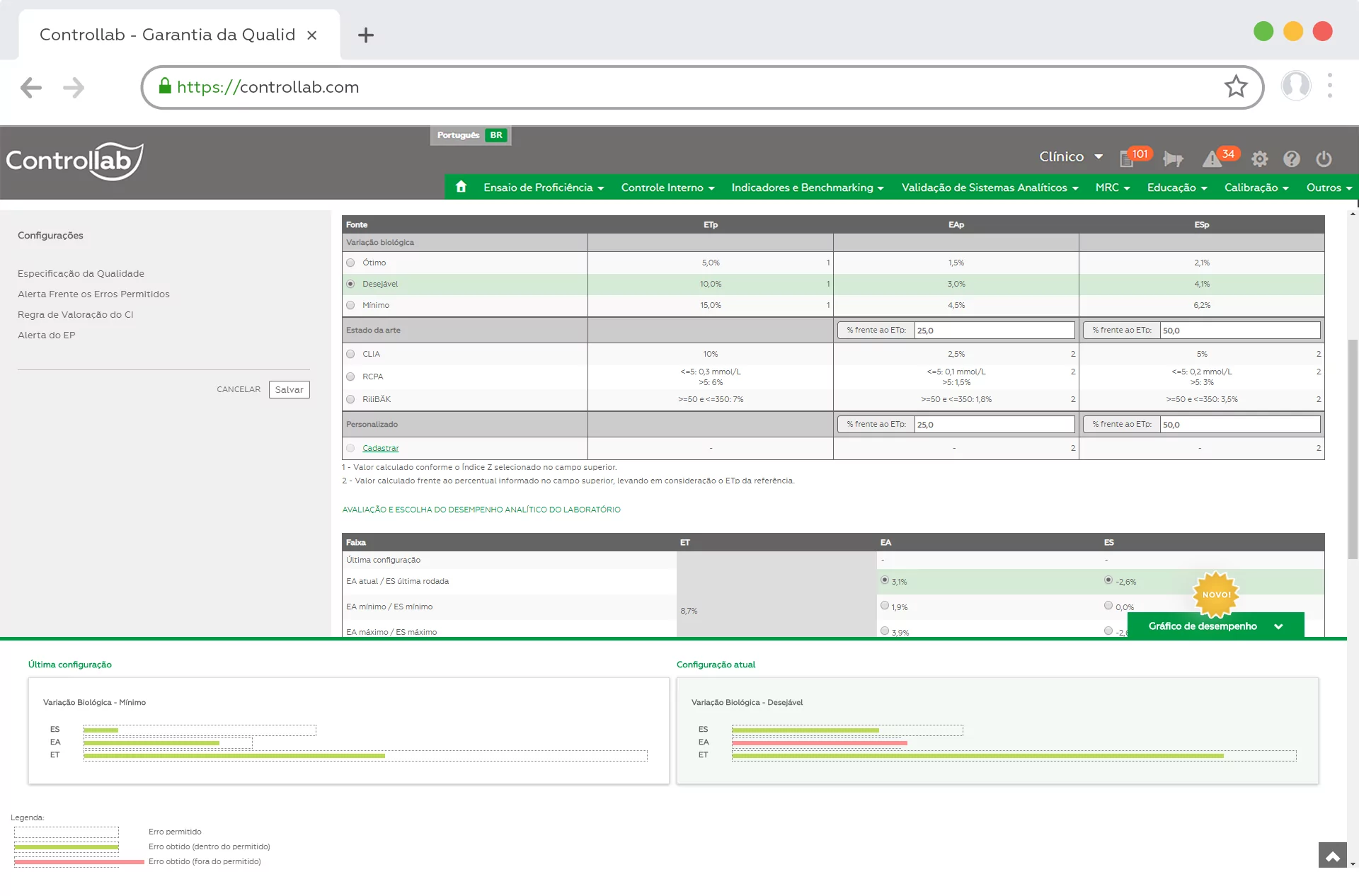The width and height of the screenshot is (1359, 896).
Task: Open Alerta do EP settings item
Action: point(46,335)
